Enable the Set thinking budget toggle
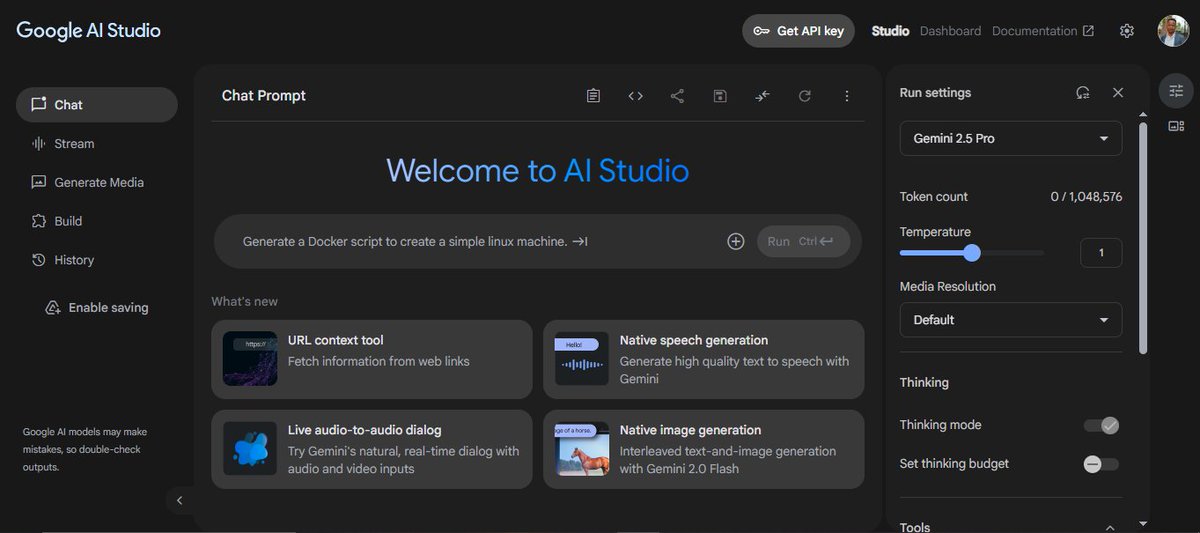 coord(1101,464)
